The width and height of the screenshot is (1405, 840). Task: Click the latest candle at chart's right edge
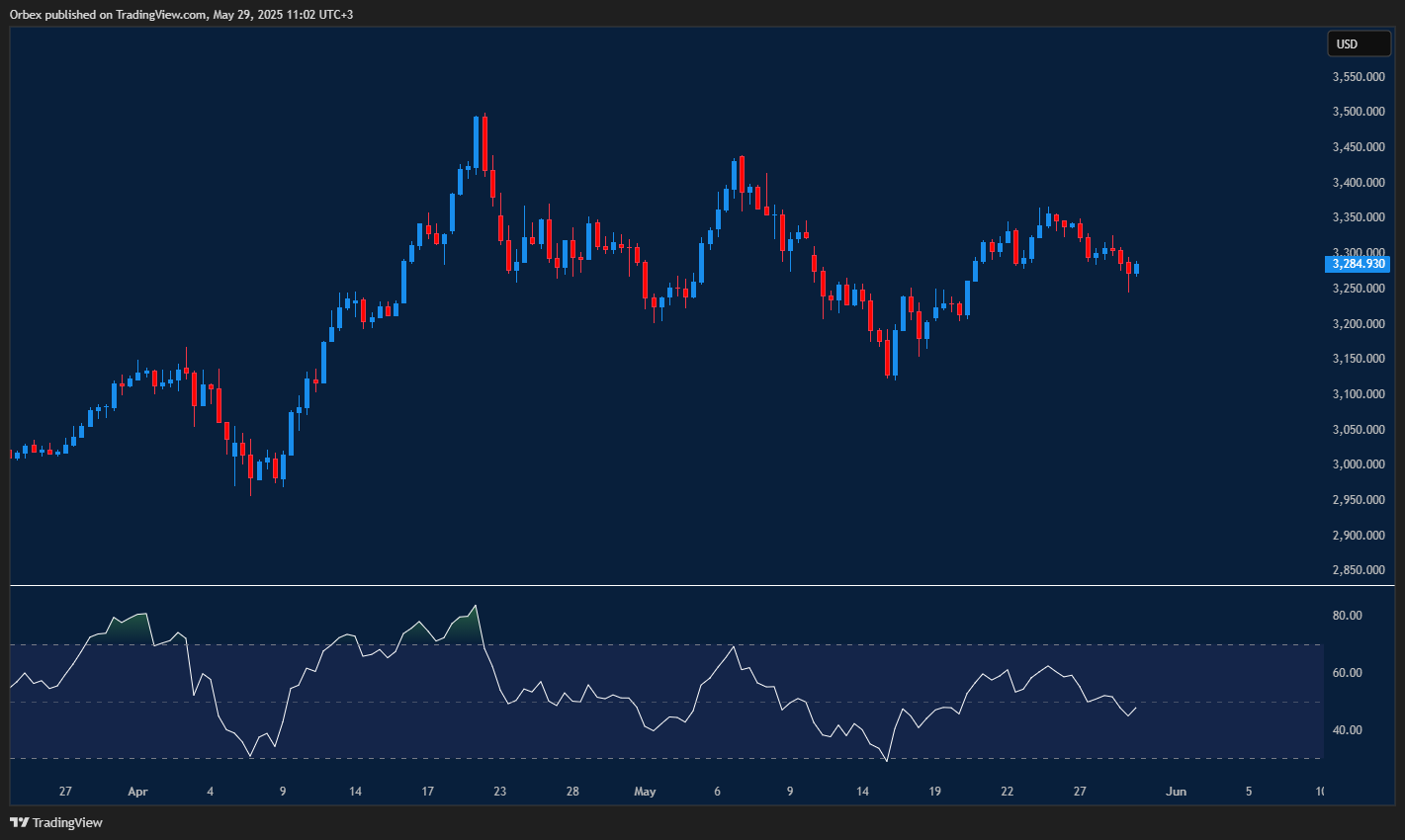coord(1136,269)
